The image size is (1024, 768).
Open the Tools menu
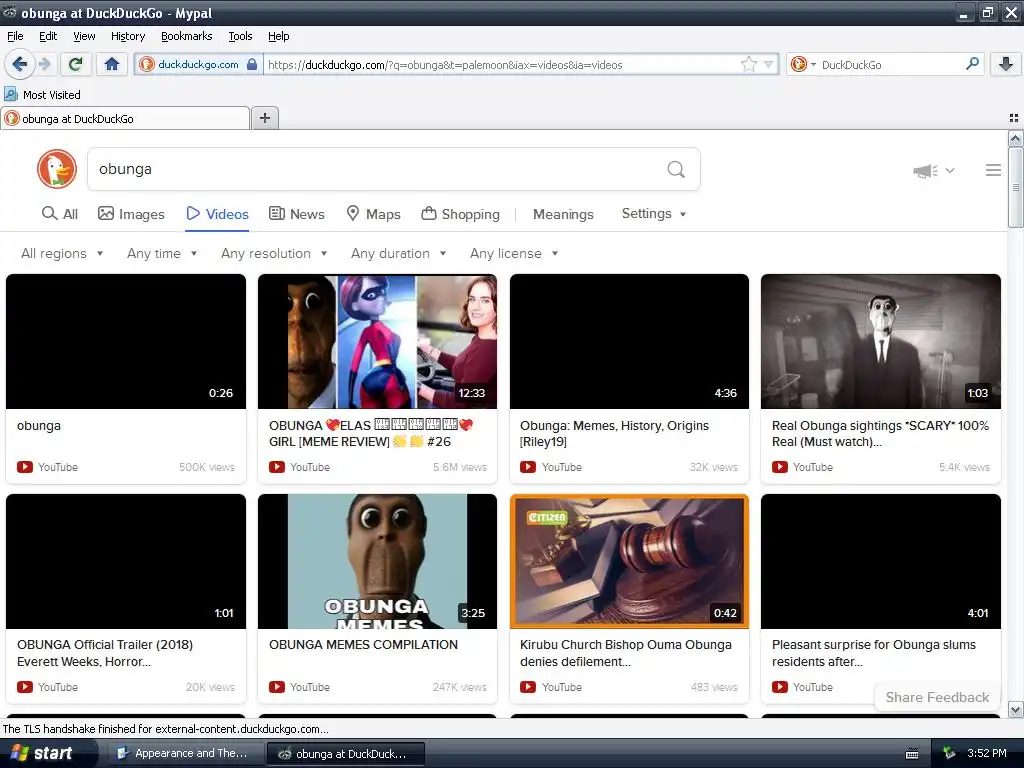coord(240,36)
